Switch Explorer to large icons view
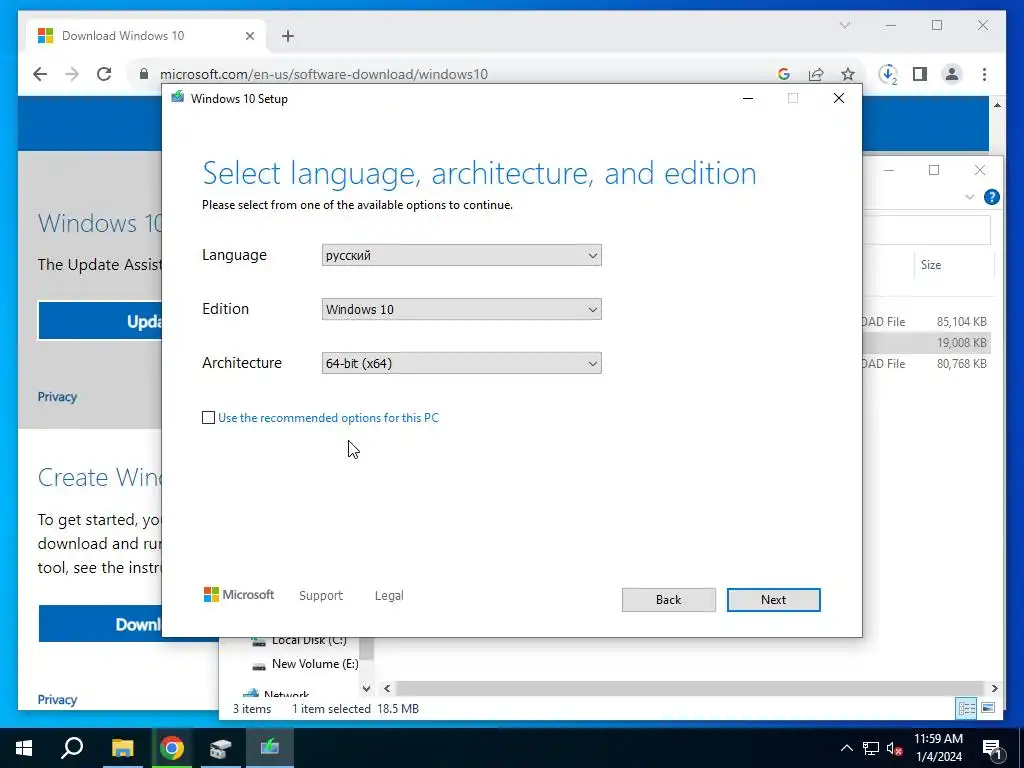Image resolution: width=1024 pixels, height=768 pixels. [987, 708]
